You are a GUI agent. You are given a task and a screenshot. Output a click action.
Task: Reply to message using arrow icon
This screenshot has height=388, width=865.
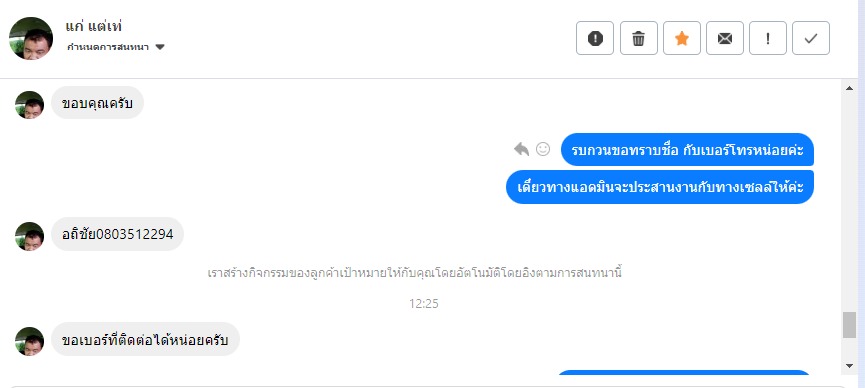tap(521, 149)
